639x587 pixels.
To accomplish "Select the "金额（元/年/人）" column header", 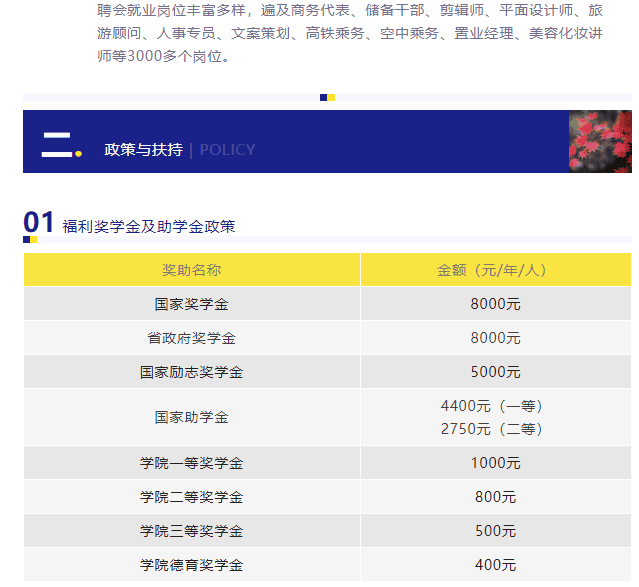I will coord(495,270).
